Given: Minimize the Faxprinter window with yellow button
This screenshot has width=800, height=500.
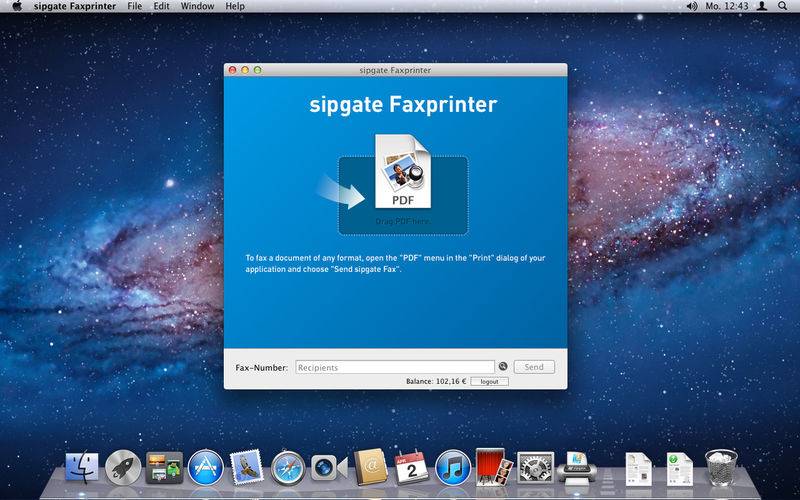Looking at the screenshot, I should click(x=245, y=70).
